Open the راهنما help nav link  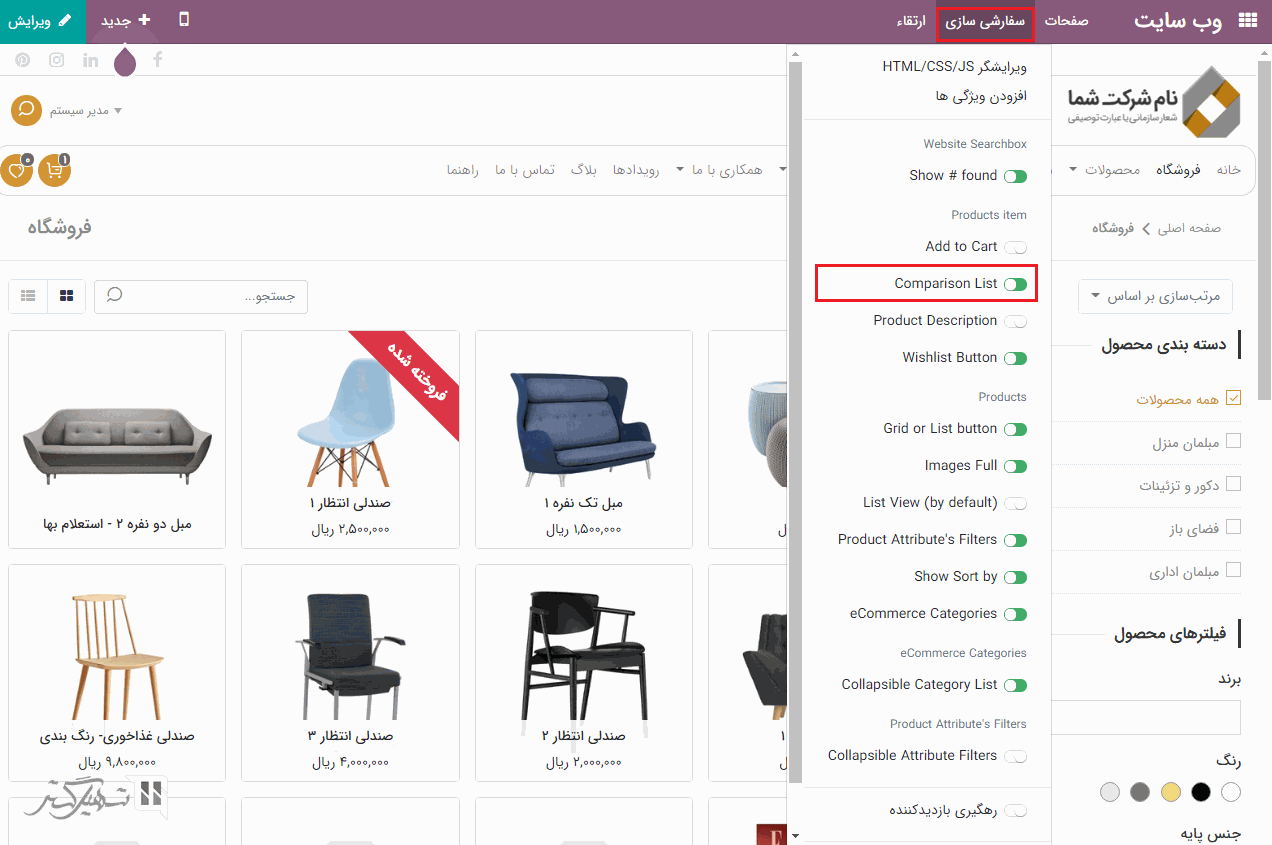coord(463,170)
